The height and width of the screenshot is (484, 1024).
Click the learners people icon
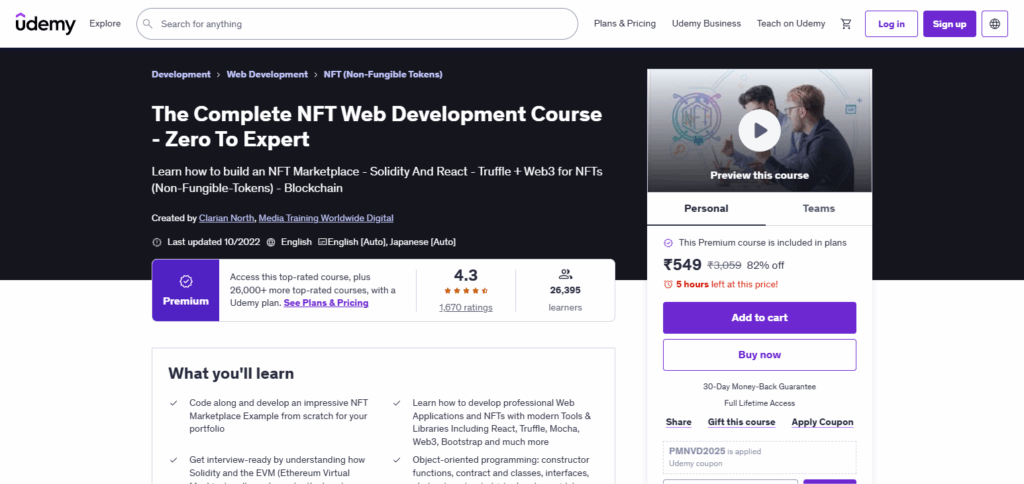click(x=565, y=274)
